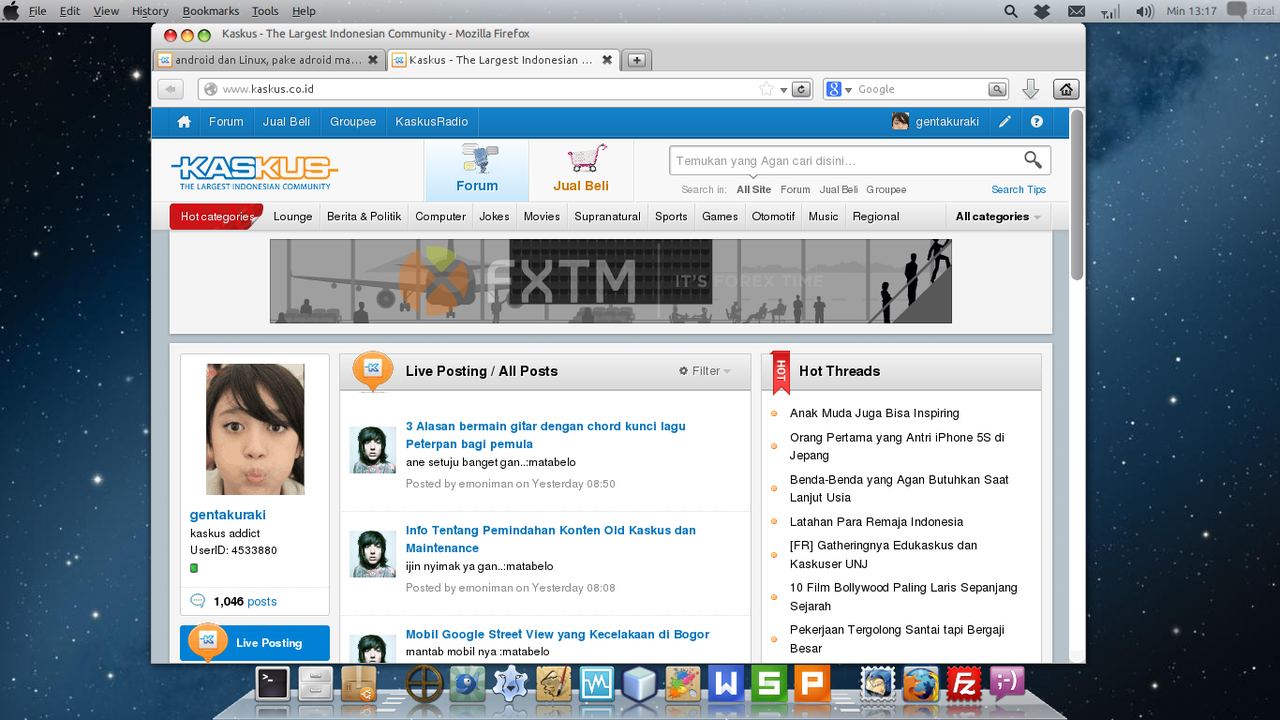Open the file manager drawer icon in dock
This screenshot has width=1280, height=720.
[316, 684]
